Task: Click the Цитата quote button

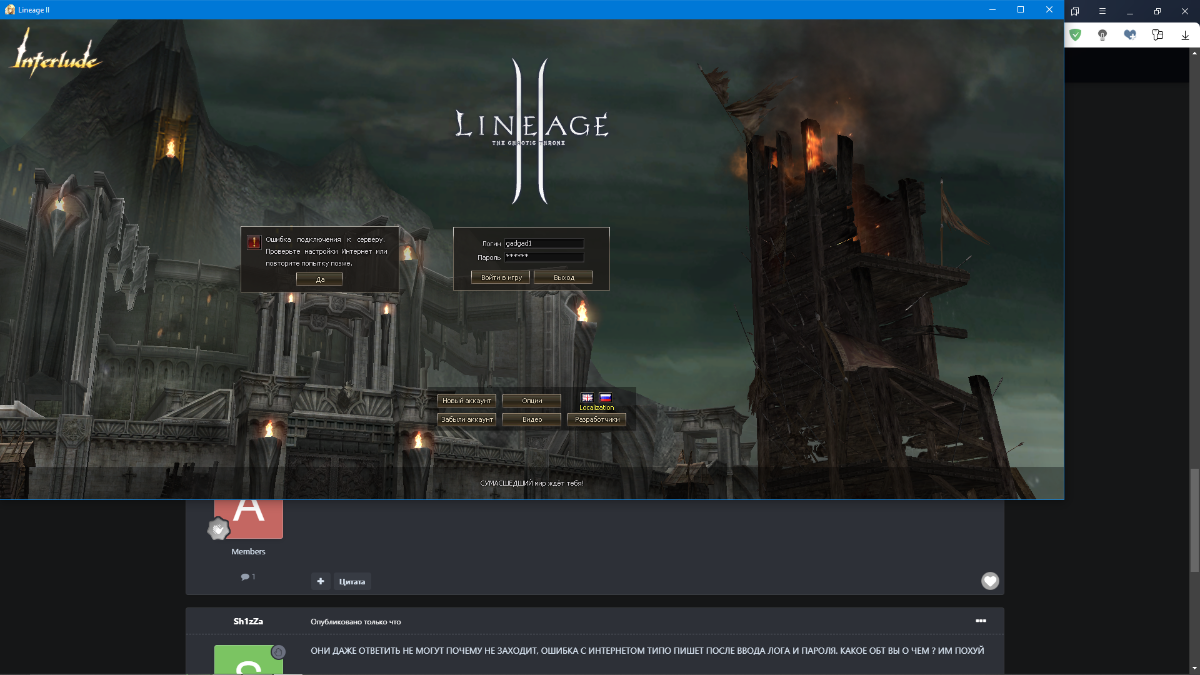Action: click(352, 581)
